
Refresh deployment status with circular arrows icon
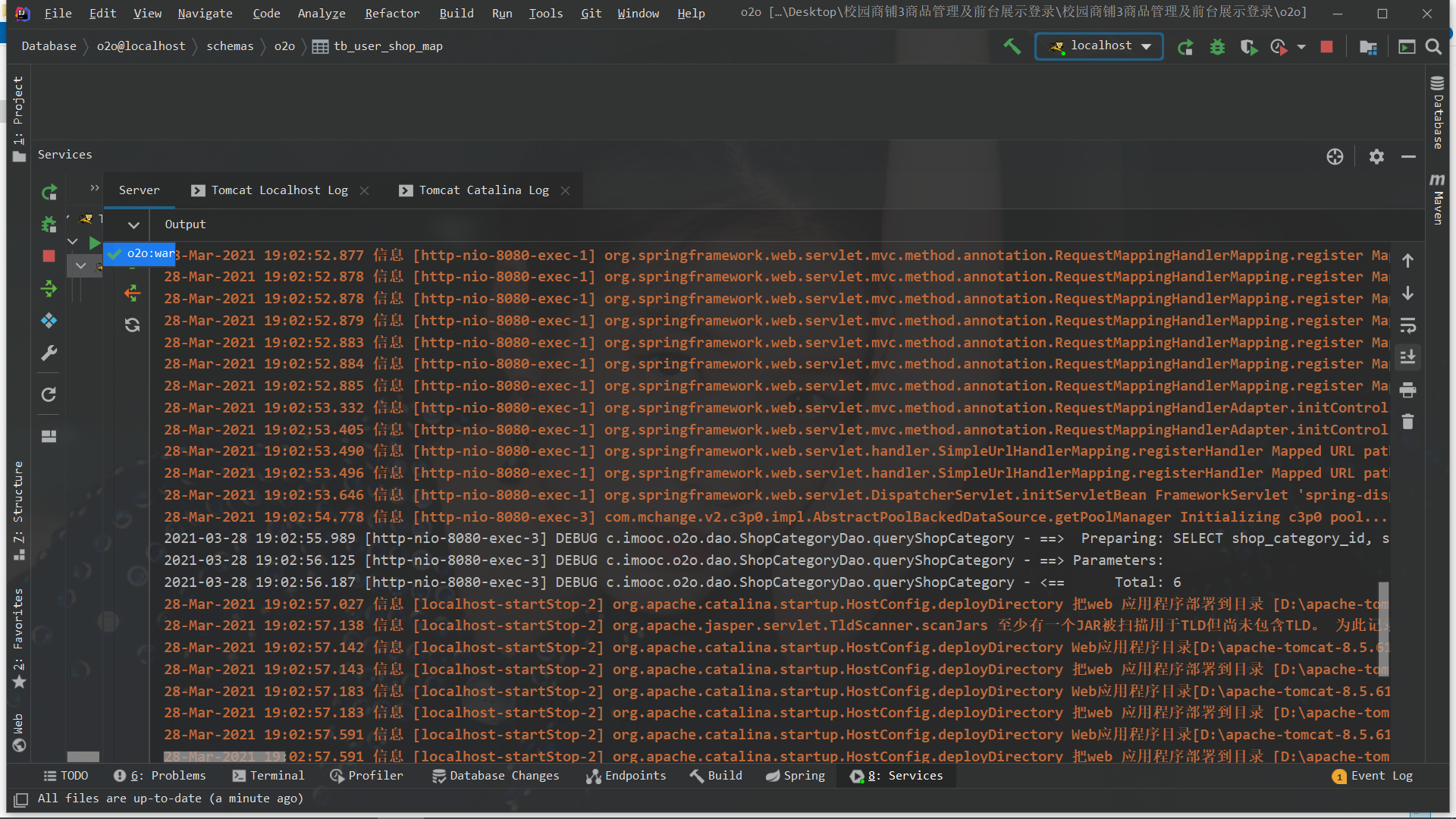[x=133, y=325]
